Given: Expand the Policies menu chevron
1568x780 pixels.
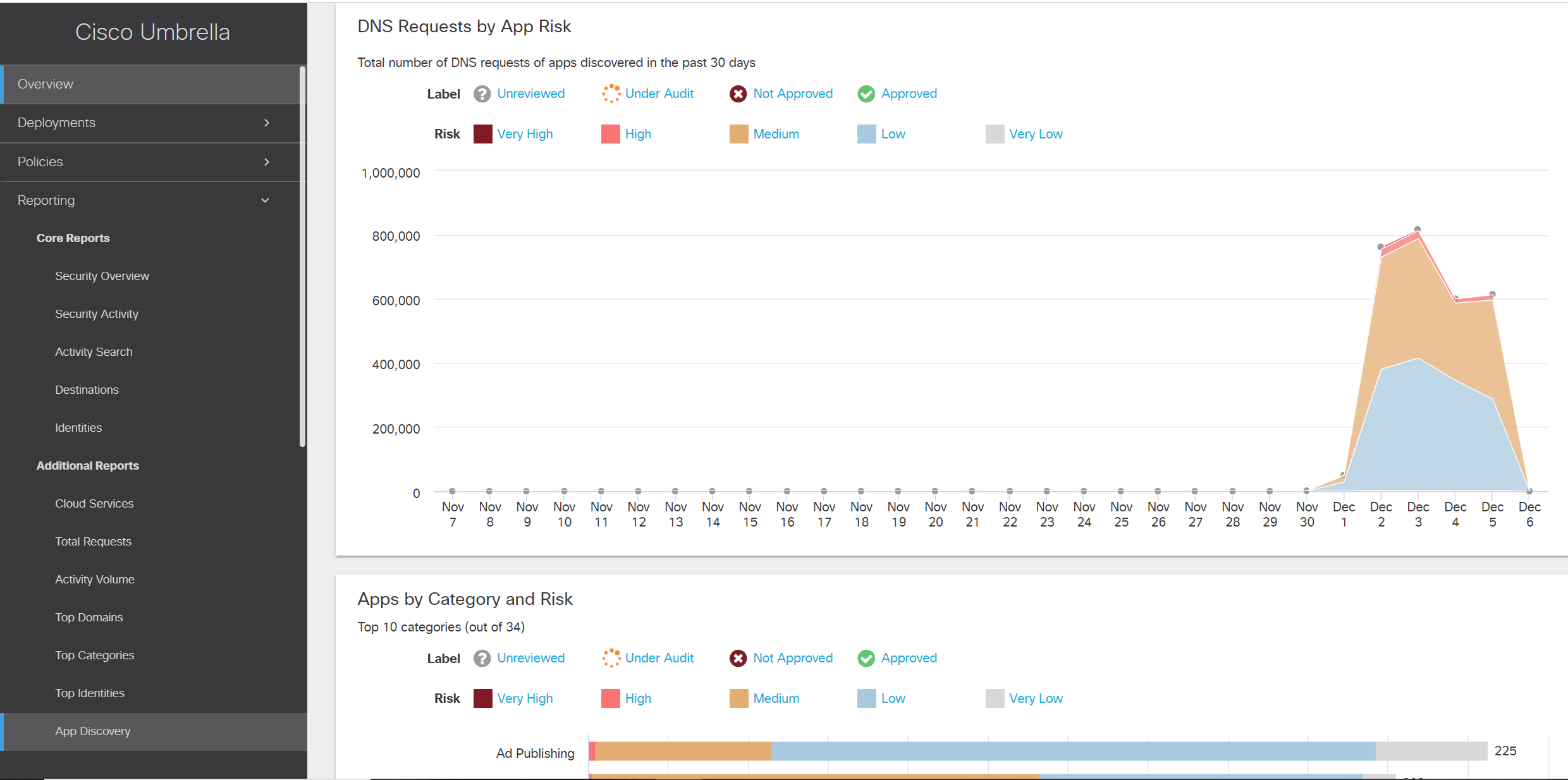Looking at the screenshot, I should click(x=267, y=162).
